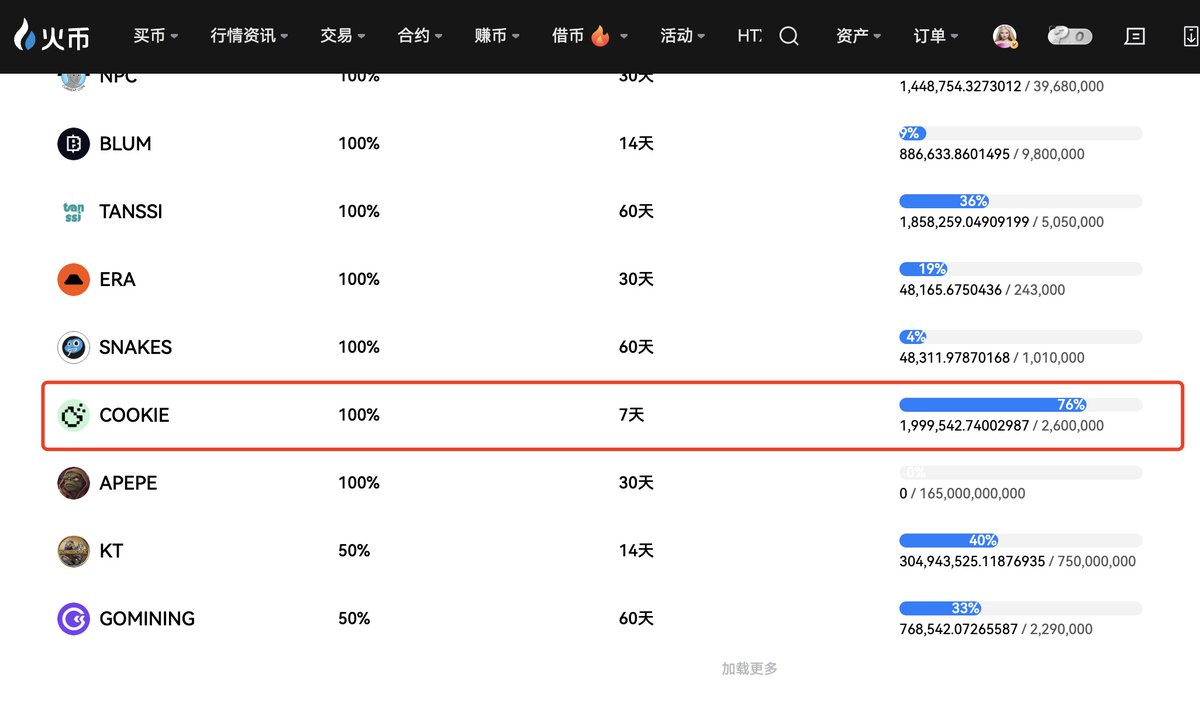1200x702 pixels.
Task: Click the COOKIE coin icon
Action: (x=74, y=415)
